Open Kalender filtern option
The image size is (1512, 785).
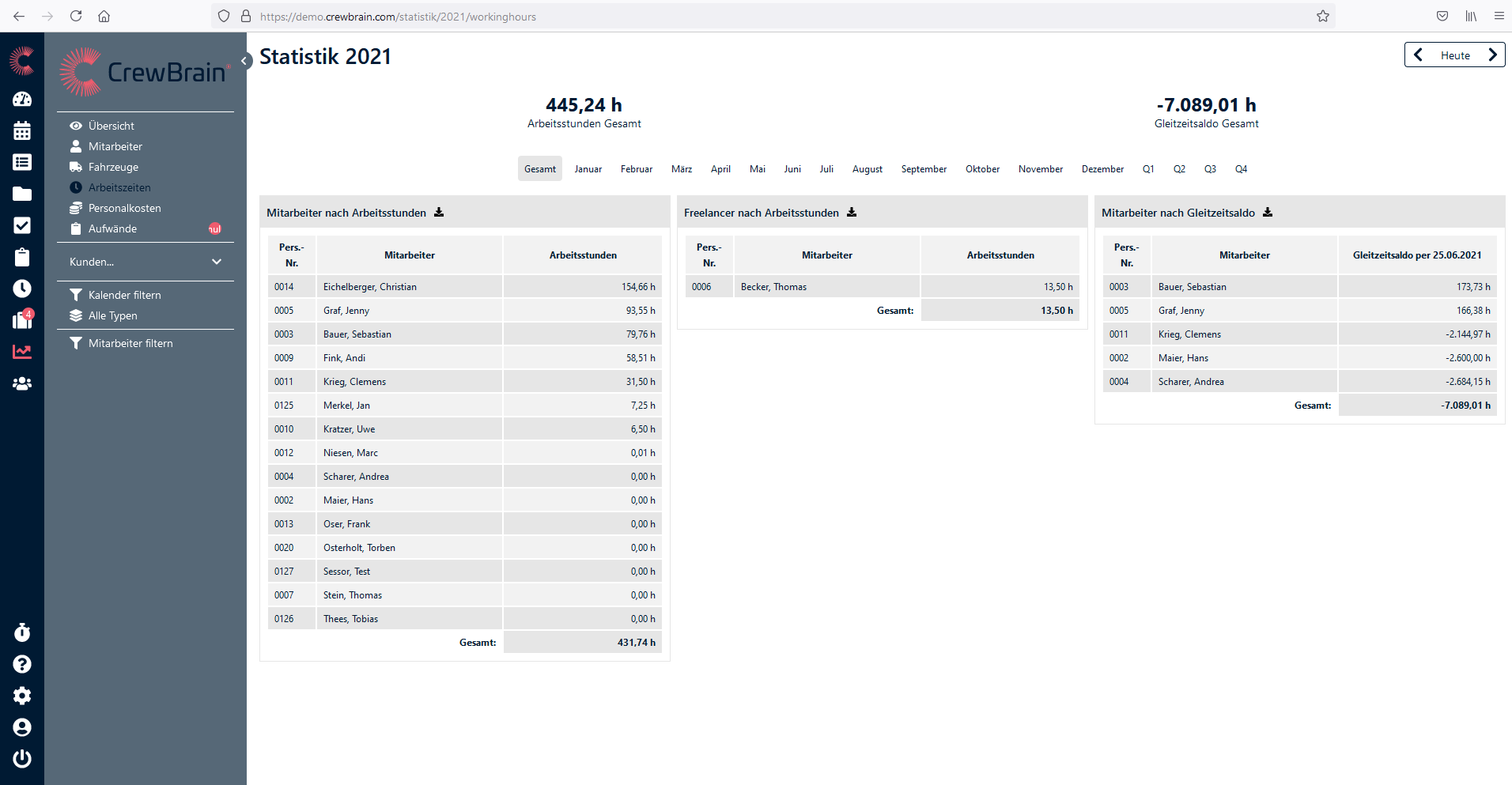[x=124, y=295]
